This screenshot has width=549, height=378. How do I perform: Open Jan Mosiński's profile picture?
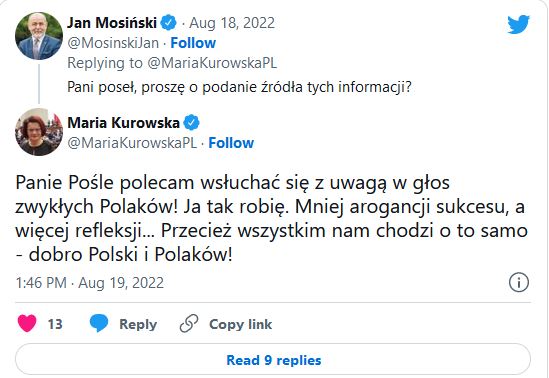click(39, 36)
